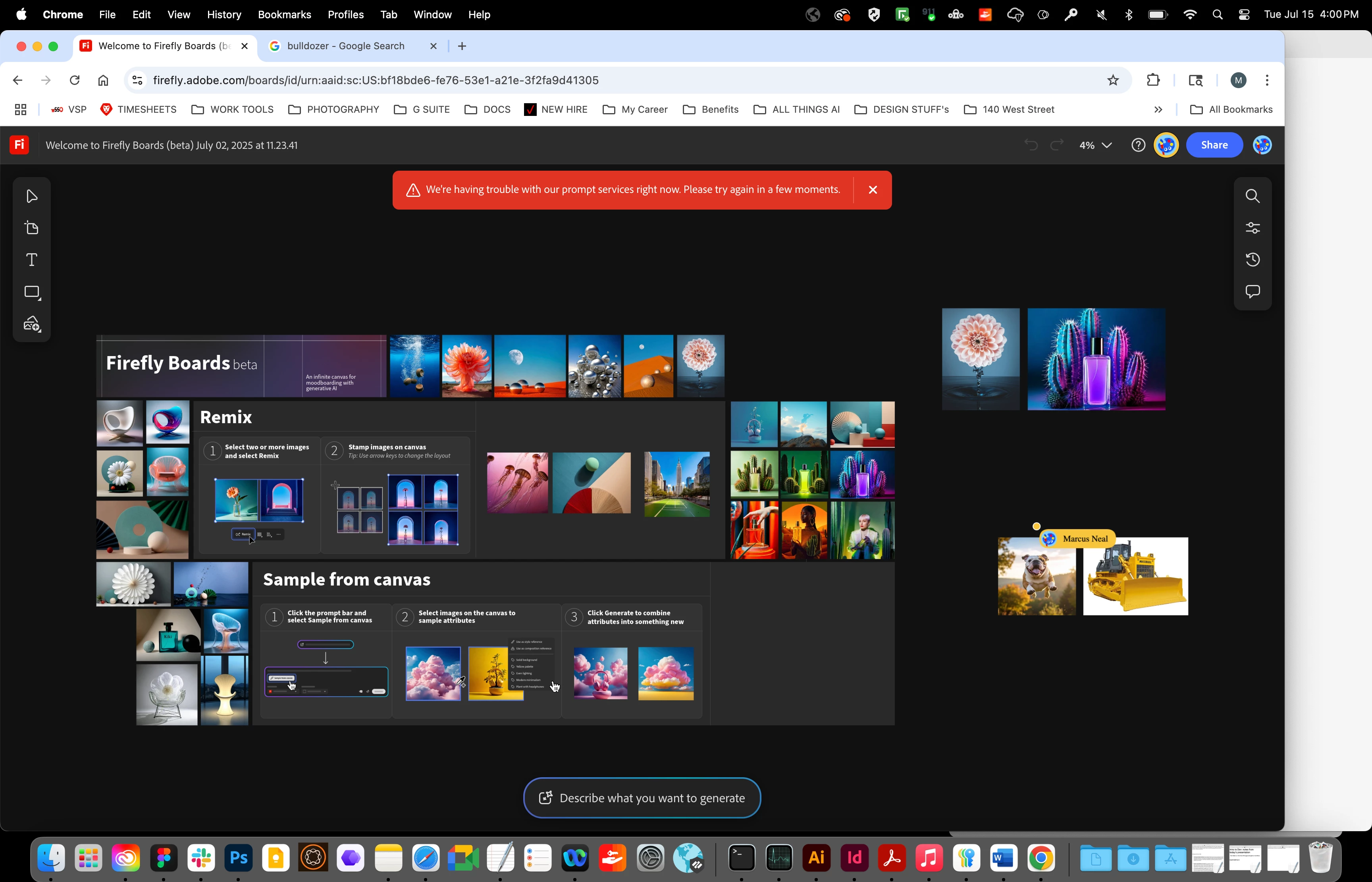Click the blue Share button
Image resolution: width=1372 pixels, height=882 pixels.
pos(1214,145)
